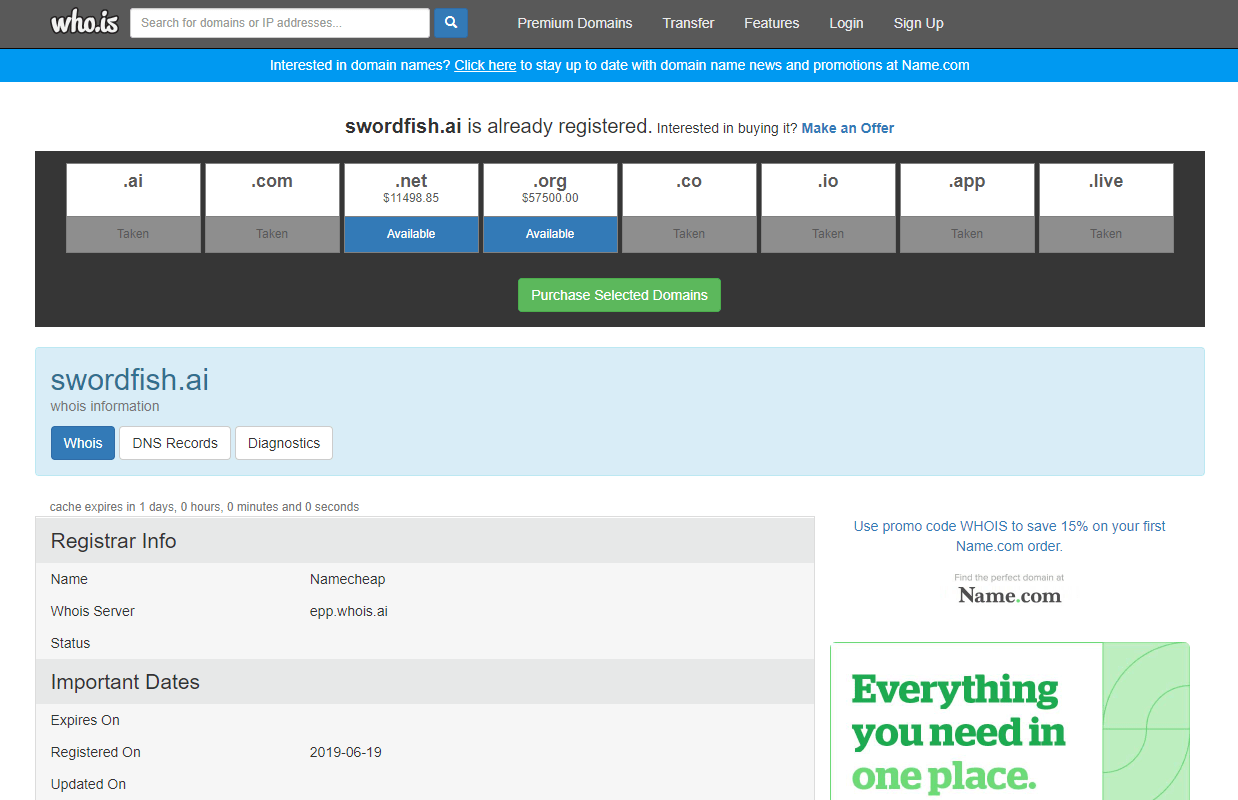1238x800 pixels.
Task: Click the .ai Taken button
Action: tap(133, 234)
